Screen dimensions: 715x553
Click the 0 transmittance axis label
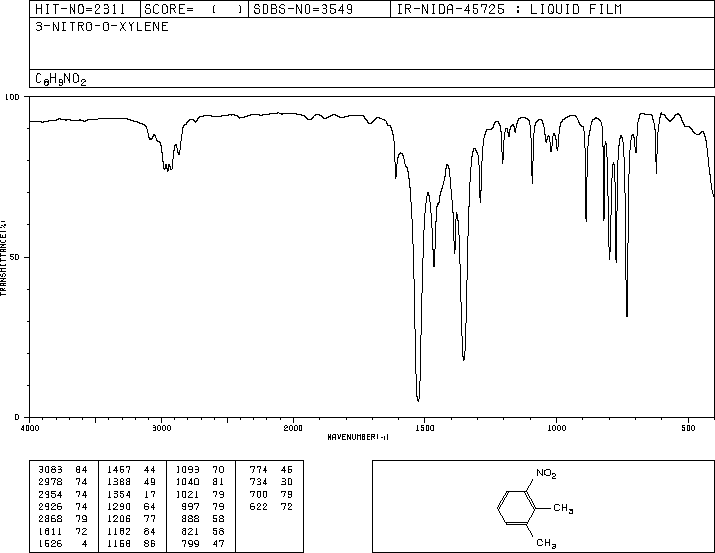(17, 417)
